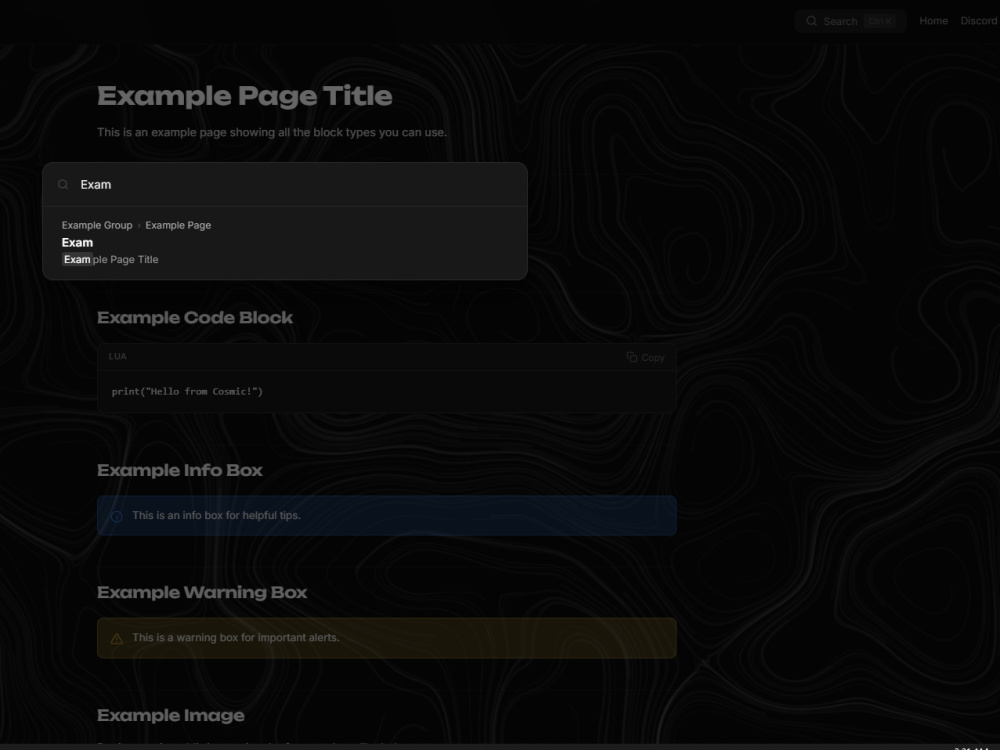Open the Discord link in navigation
Screen dimensions: 1000x750
(x=979, y=21)
